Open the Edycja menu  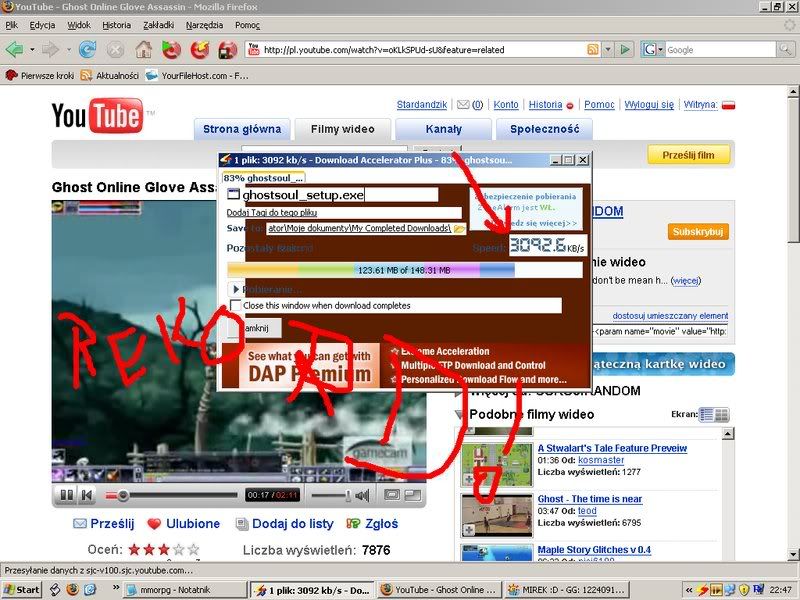(x=42, y=25)
